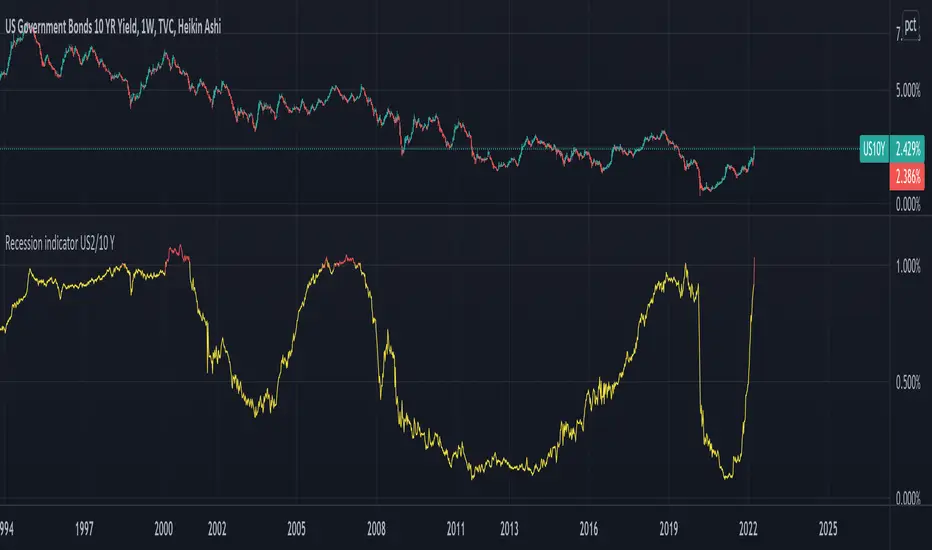
Task: Click the red 2.386% price tag
Action: click(x=907, y=176)
